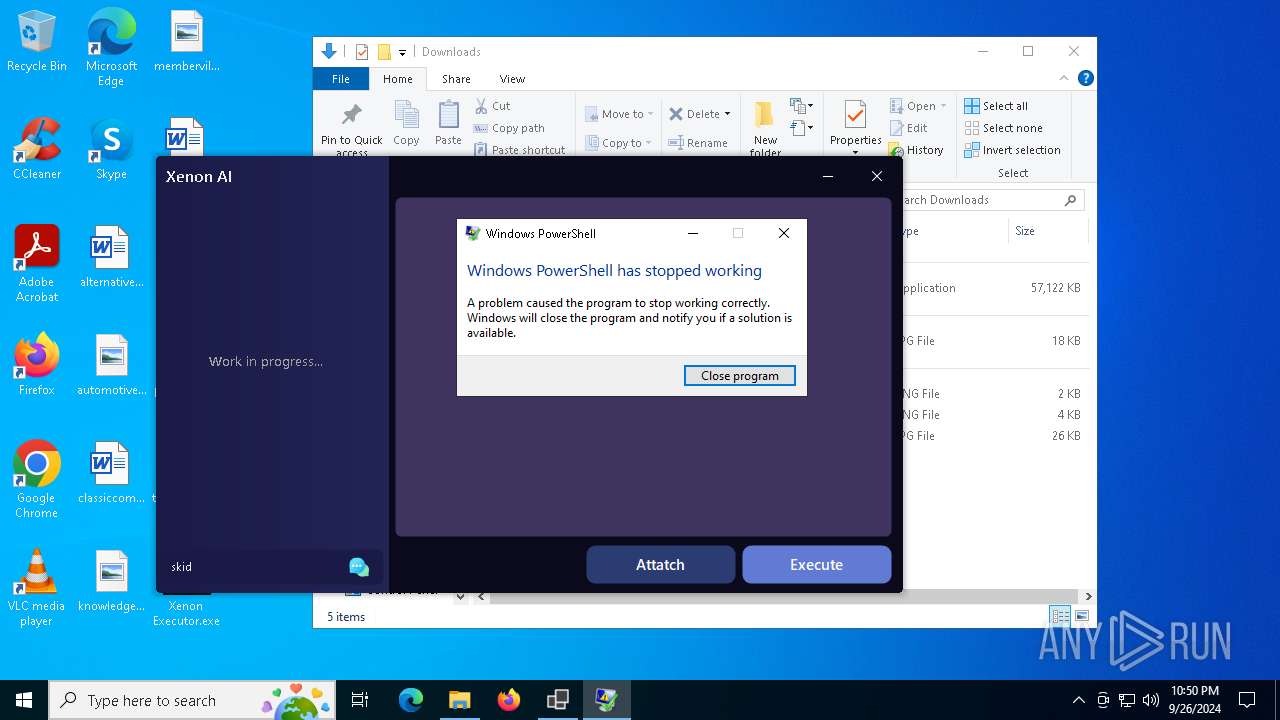Open Windows Start menu
The height and width of the screenshot is (720, 1280).
24,700
